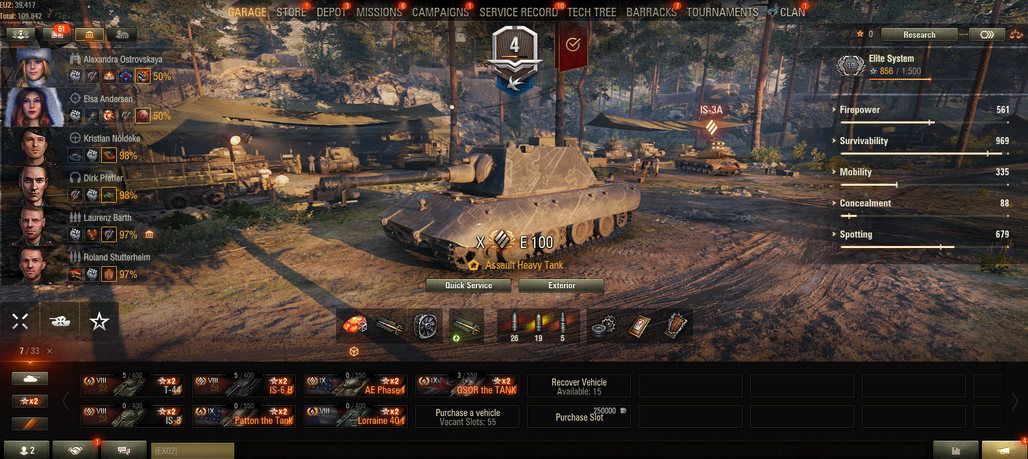Click the star icon beside the tank icon
Image resolution: width=1028 pixels, height=459 pixels.
click(x=99, y=321)
